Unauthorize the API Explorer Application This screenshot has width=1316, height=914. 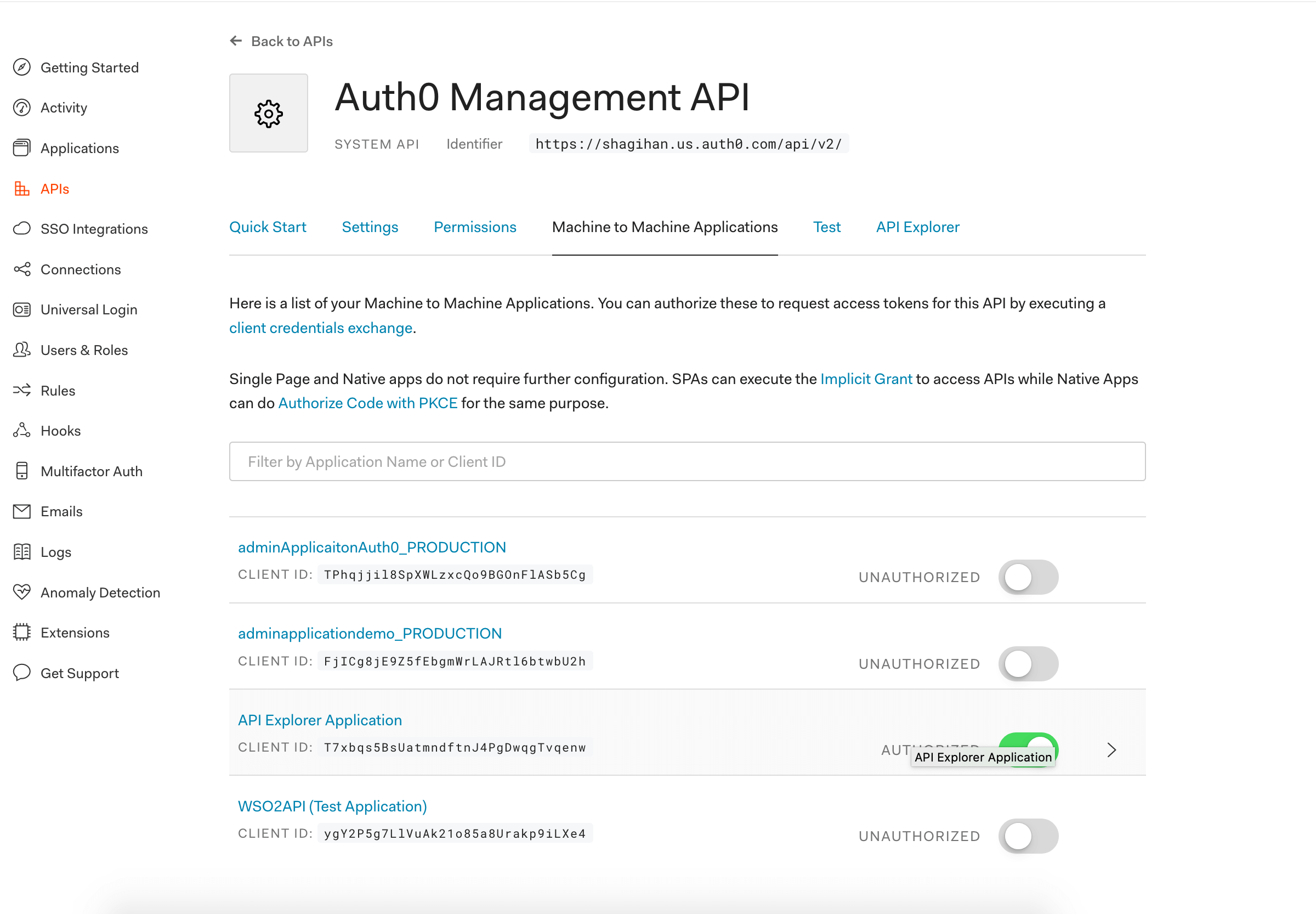pos(1028,749)
